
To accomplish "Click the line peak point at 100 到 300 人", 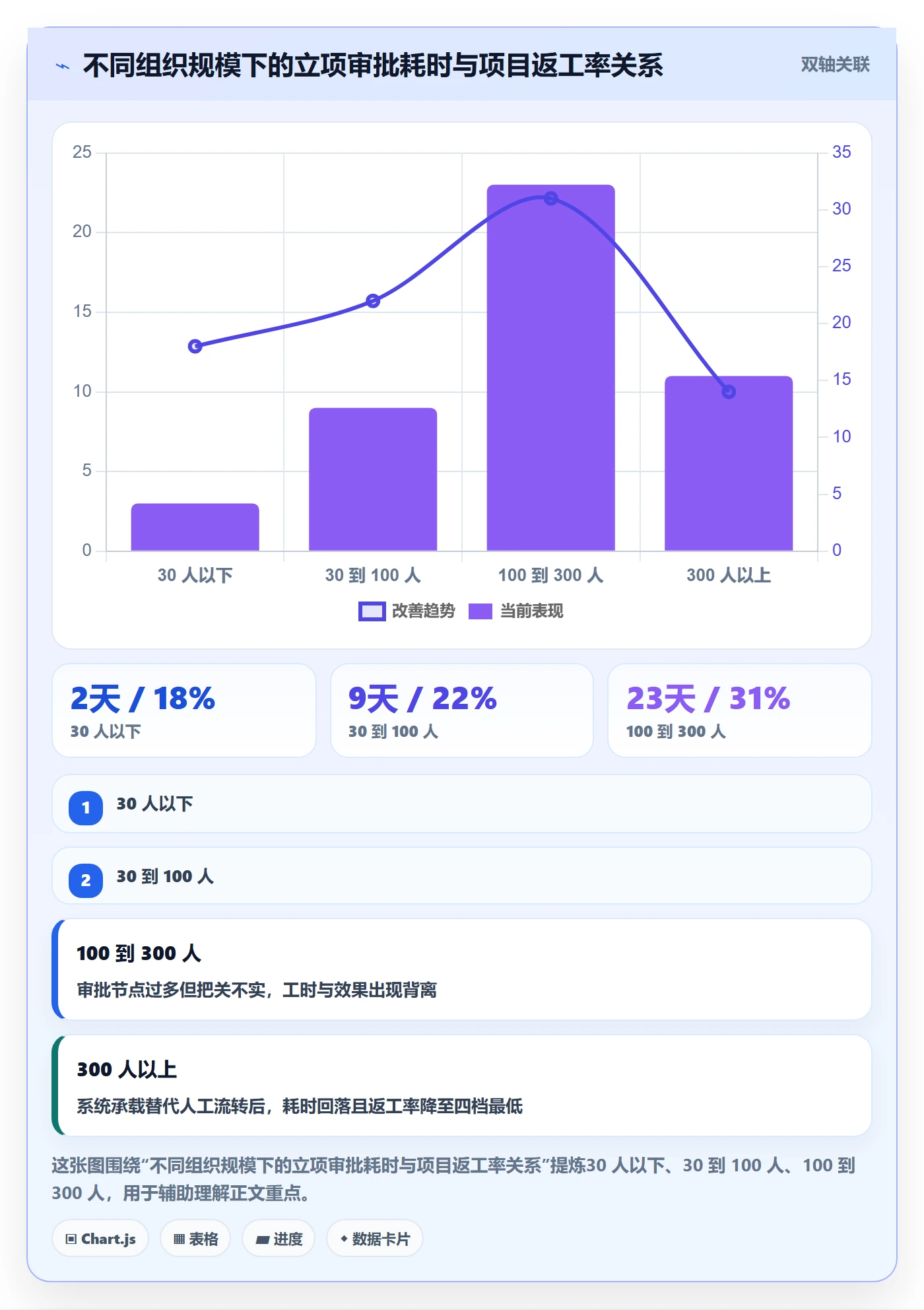I will (551, 198).
